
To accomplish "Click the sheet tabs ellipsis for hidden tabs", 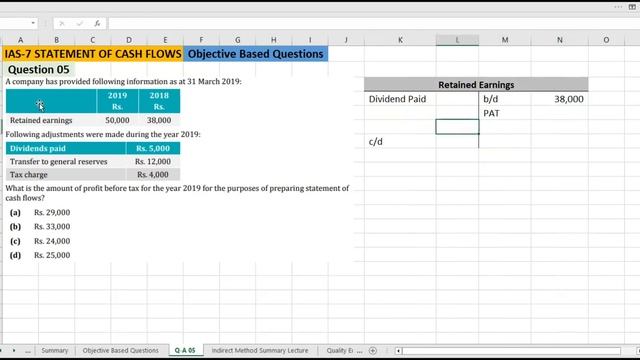I will (x=27, y=351).
